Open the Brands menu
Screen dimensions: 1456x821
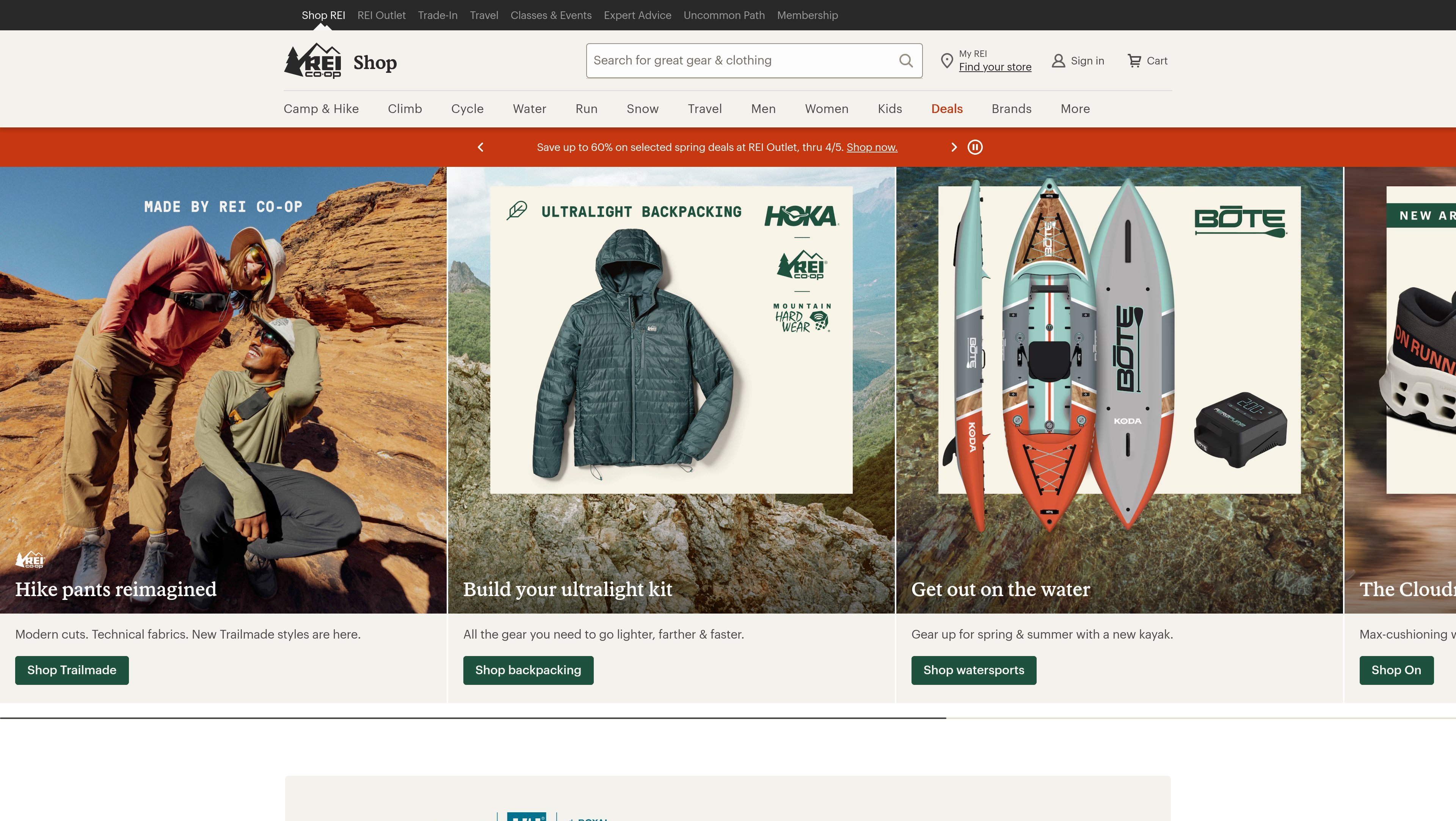click(x=1012, y=108)
